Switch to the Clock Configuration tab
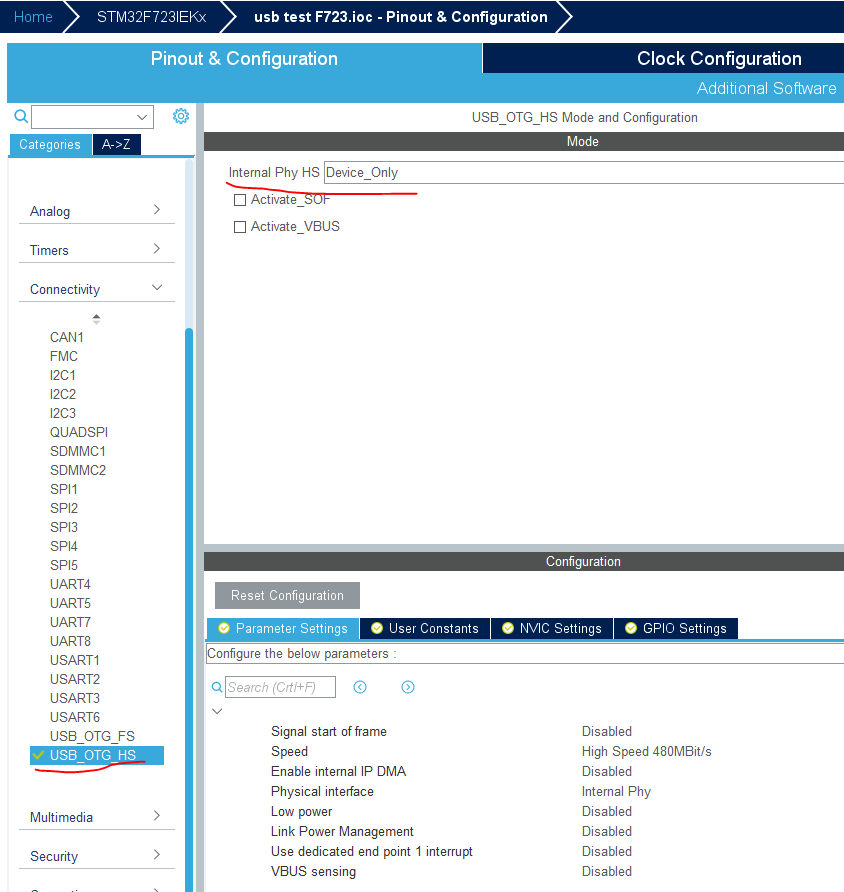The height and width of the screenshot is (892, 844). tap(719, 59)
